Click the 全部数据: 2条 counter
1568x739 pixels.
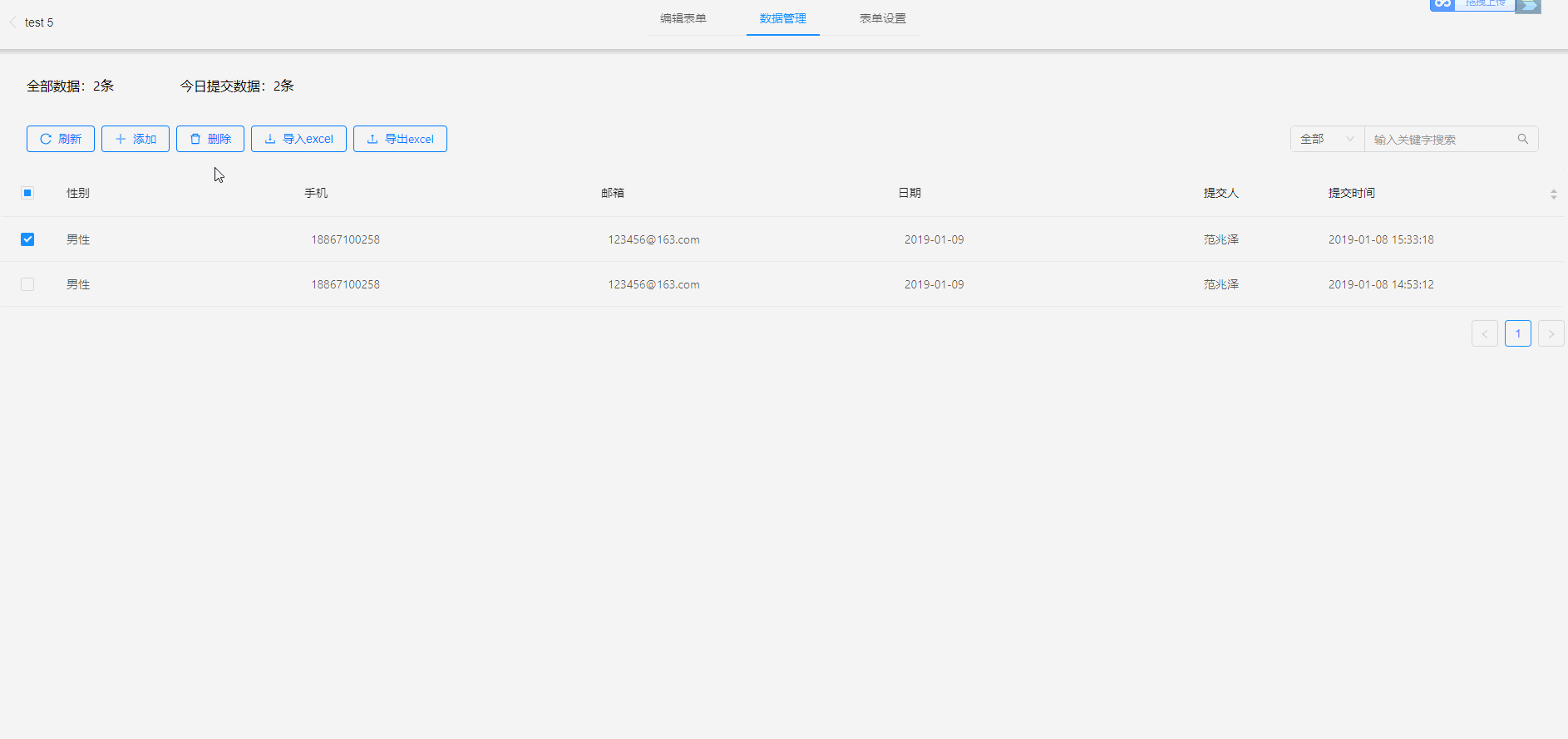pos(70,86)
